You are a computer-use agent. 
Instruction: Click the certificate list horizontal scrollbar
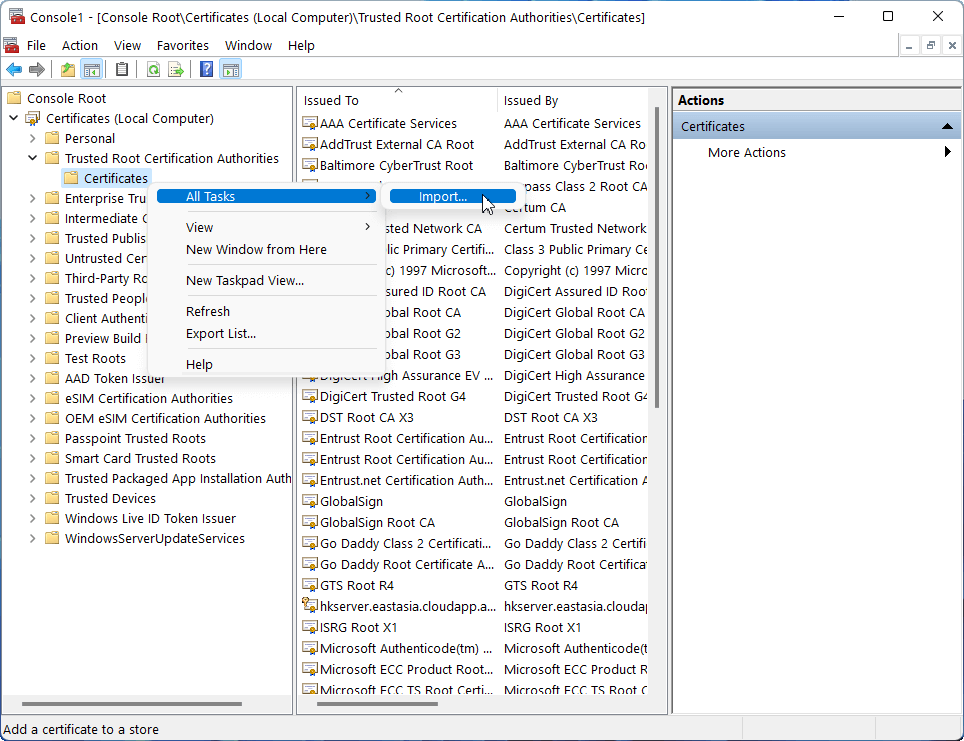coord(377,703)
